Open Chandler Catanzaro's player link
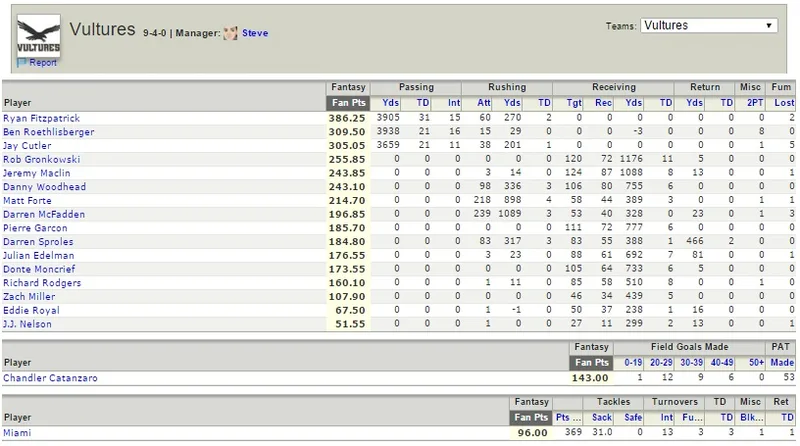The height and width of the screenshot is (446, 800). pyautogui.click(x=50, y=378)
